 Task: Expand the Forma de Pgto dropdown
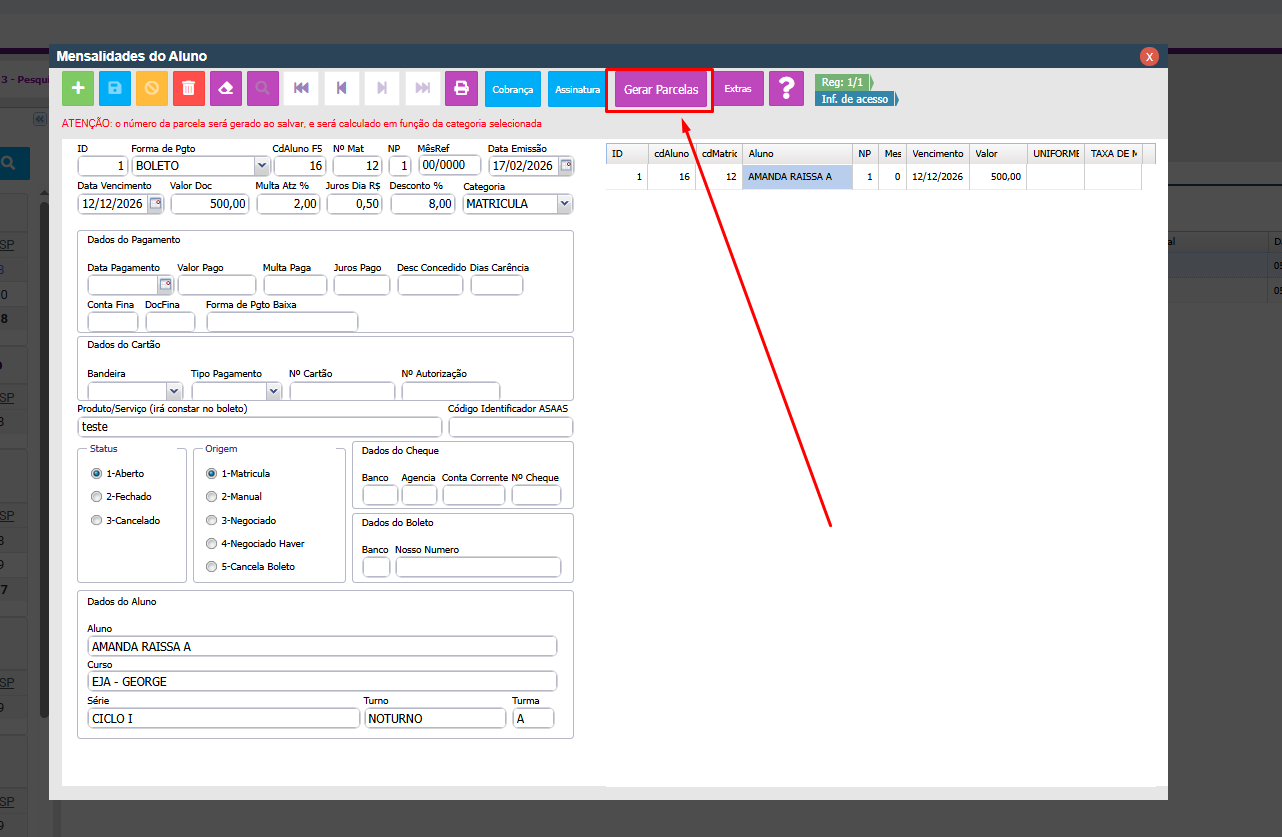[262, 166]
